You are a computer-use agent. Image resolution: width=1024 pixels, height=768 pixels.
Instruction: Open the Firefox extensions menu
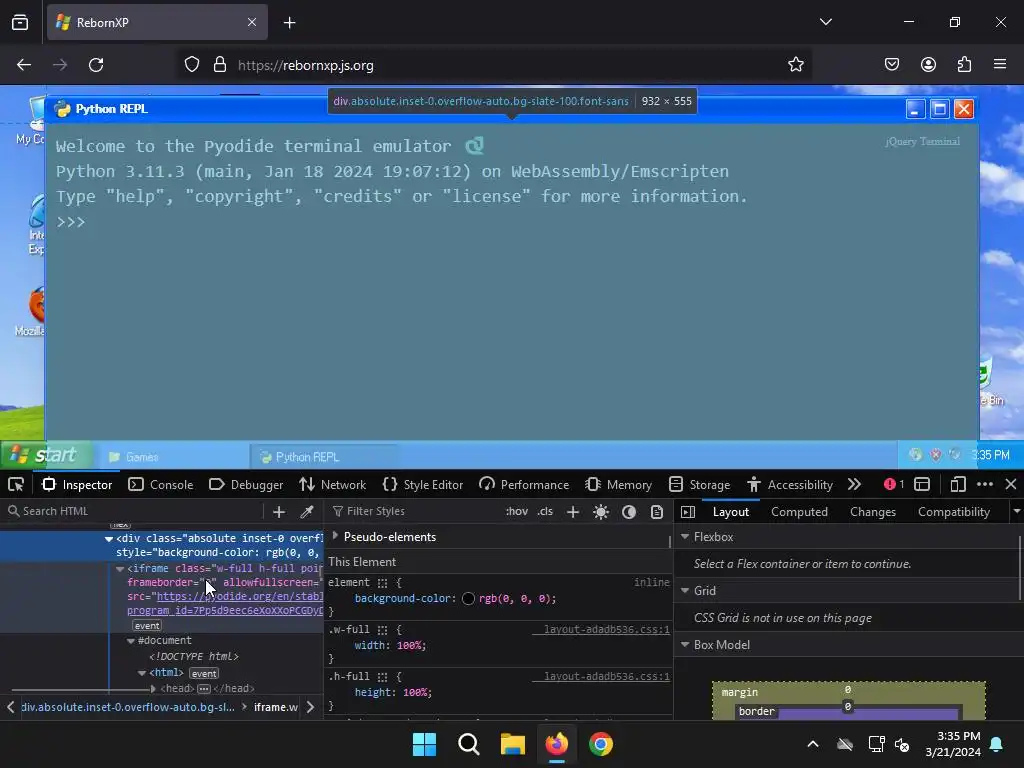click(964, 65)
